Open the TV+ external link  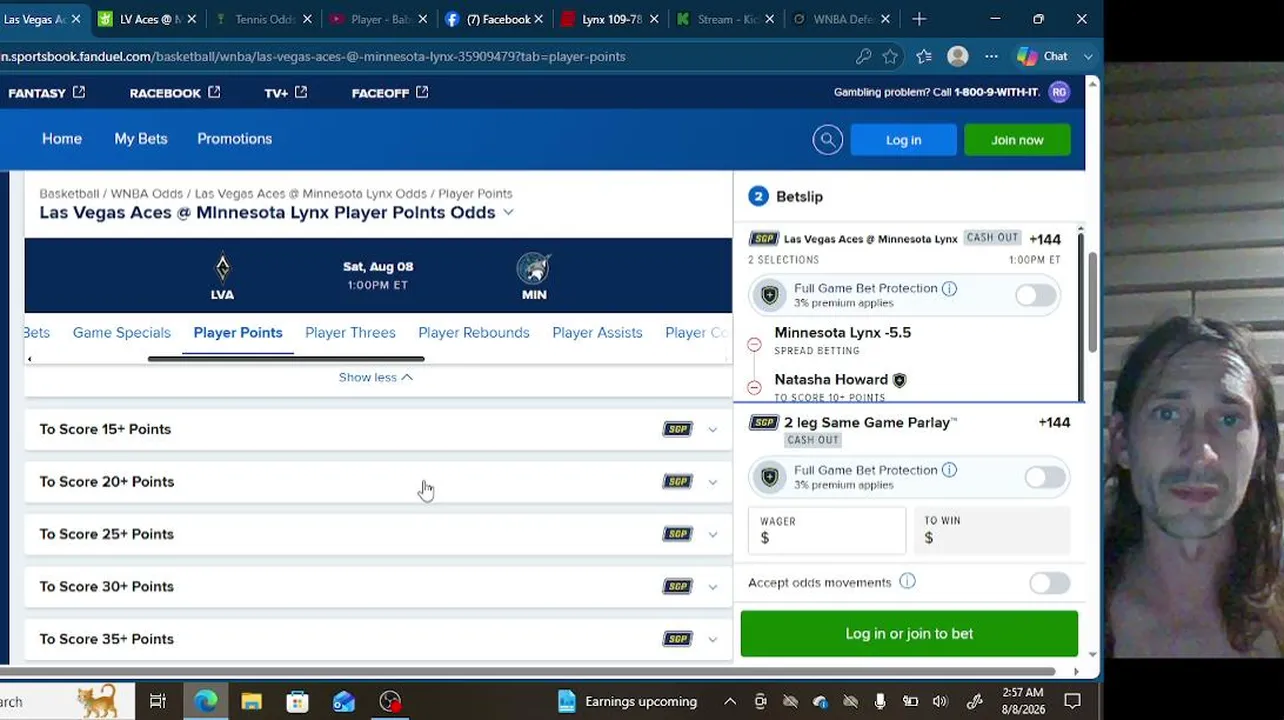coord(285,93)
